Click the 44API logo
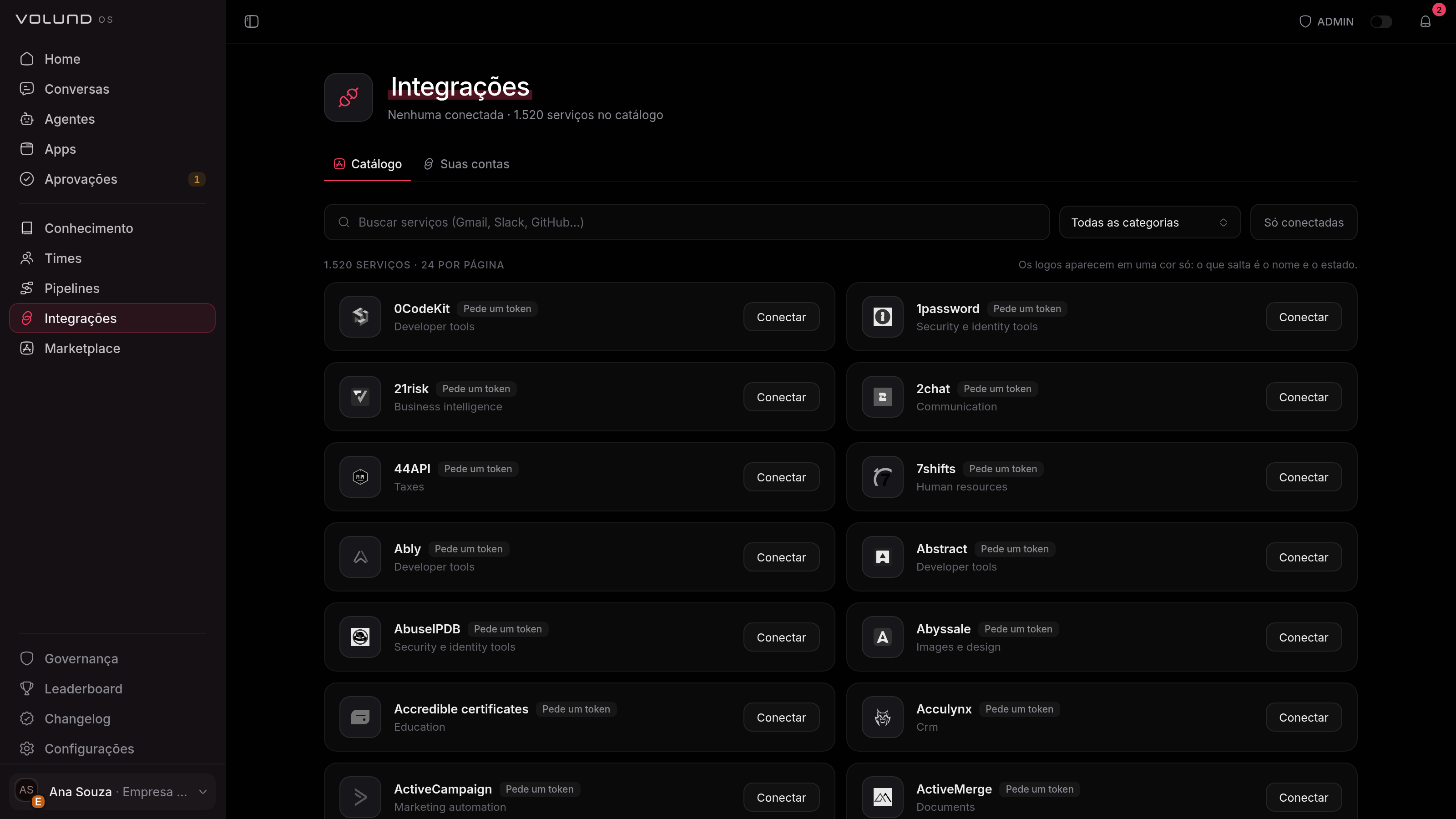This screenshot has height=819, width=1456. (x=360, y=477)
